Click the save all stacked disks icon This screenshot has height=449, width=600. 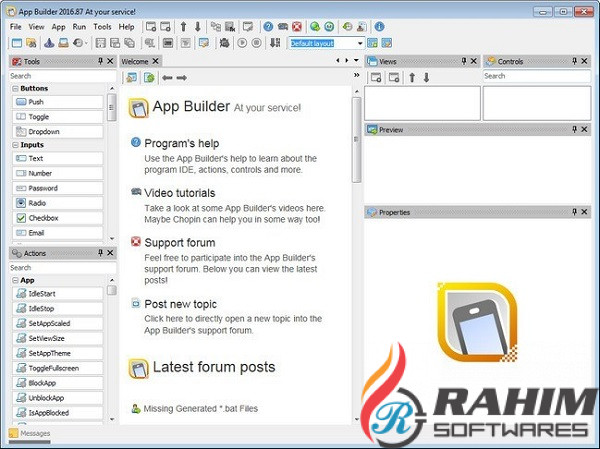(130, 43)
